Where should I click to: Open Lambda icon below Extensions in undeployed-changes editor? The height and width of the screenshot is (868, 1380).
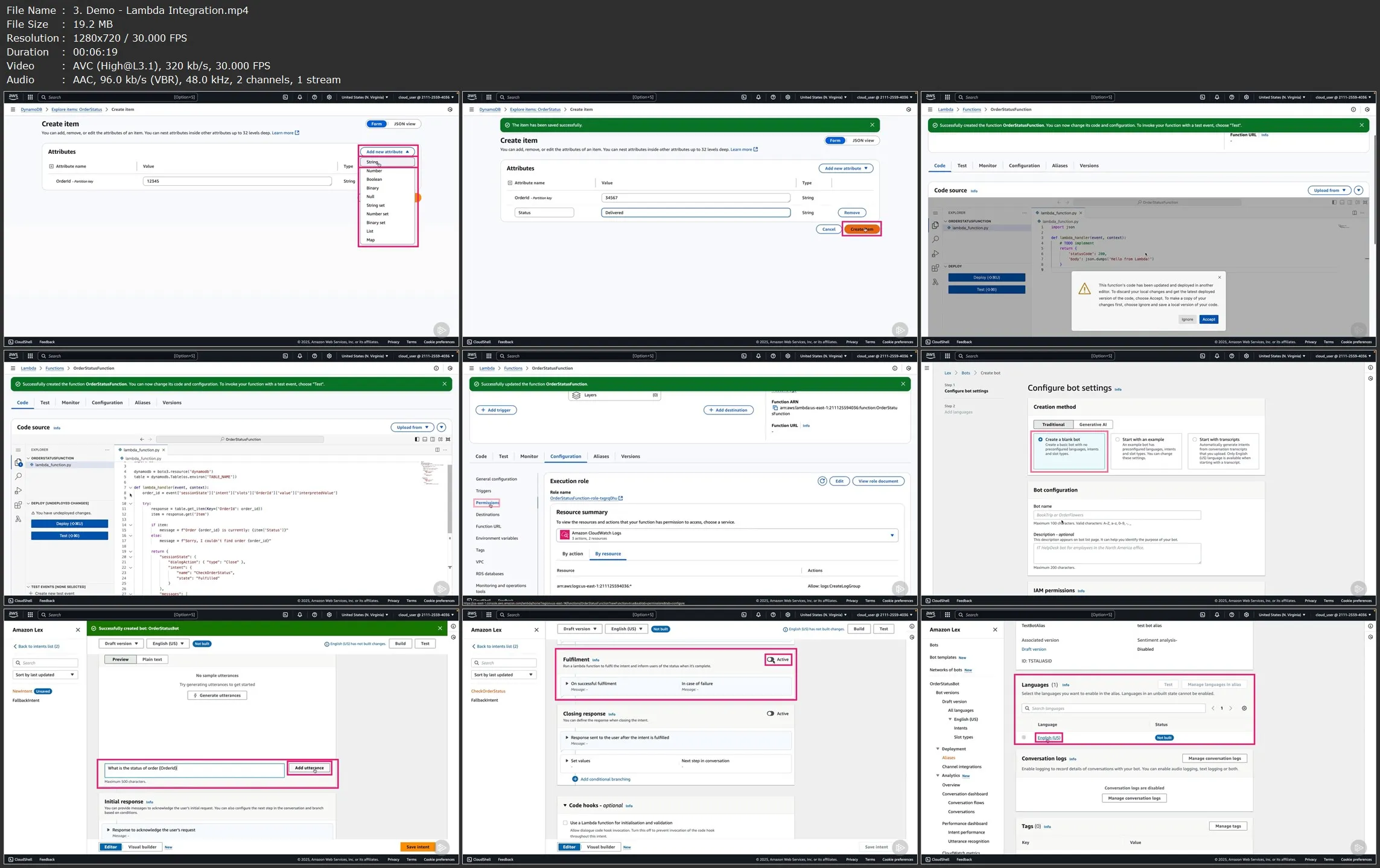[18, 519]
